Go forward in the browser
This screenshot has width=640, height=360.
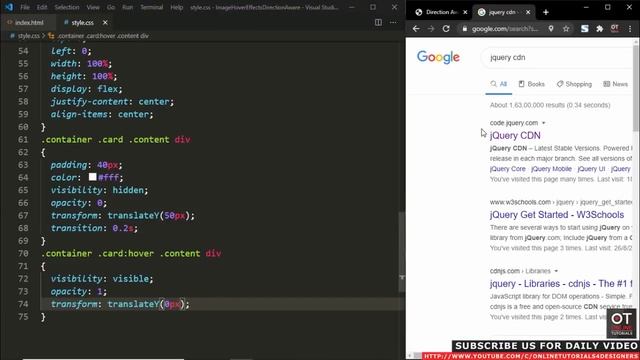click(x=431, y=29)
